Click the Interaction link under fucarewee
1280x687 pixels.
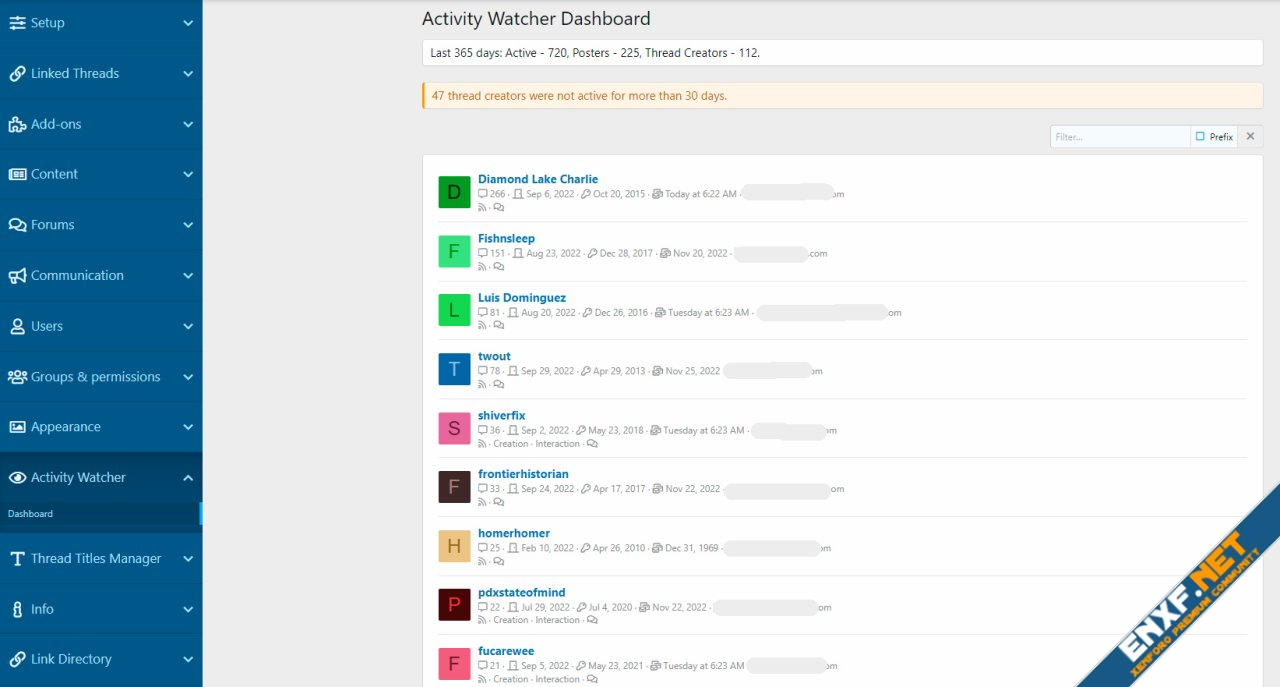pyautogui.click(x=557, y=679)
